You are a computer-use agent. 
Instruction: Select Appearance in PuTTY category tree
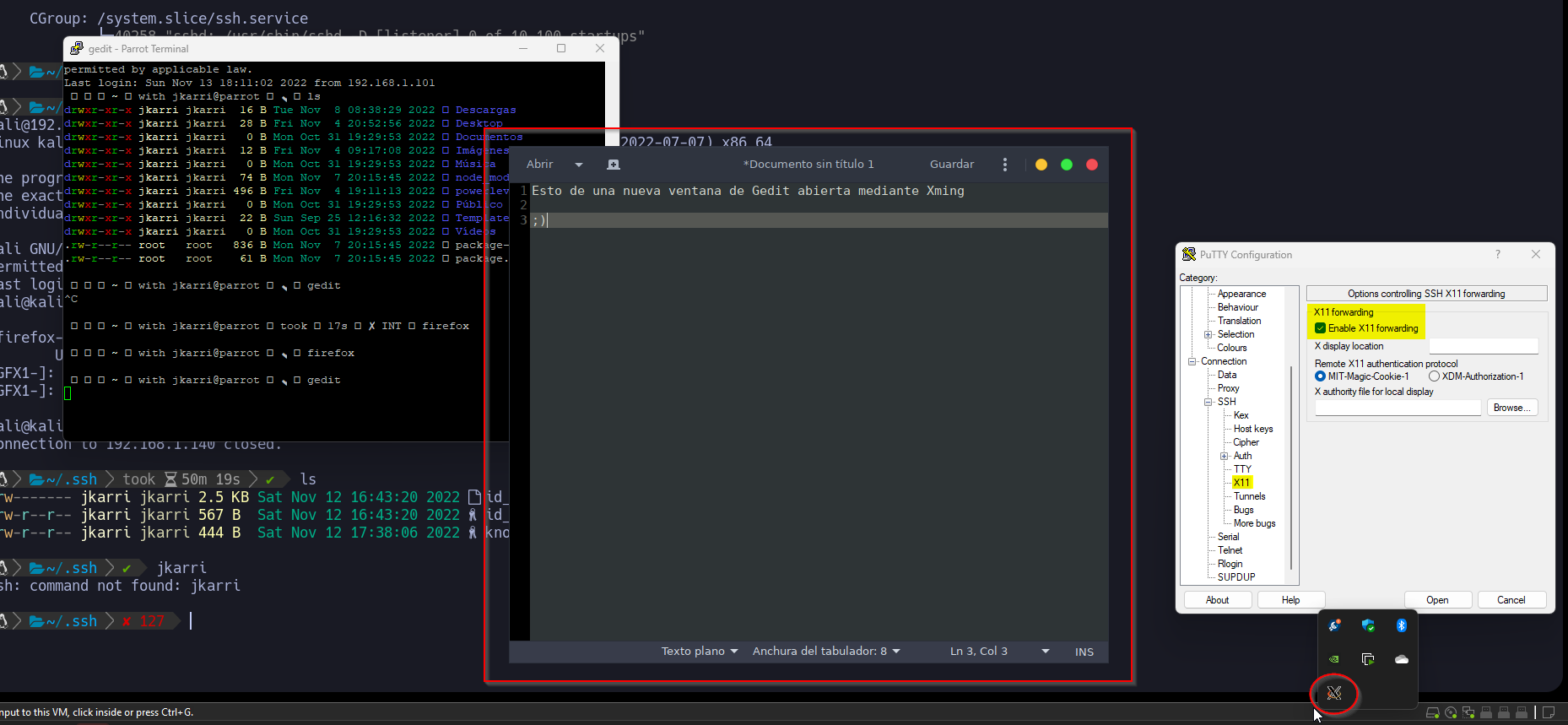pyautogui.click(x=1241, y=294)
